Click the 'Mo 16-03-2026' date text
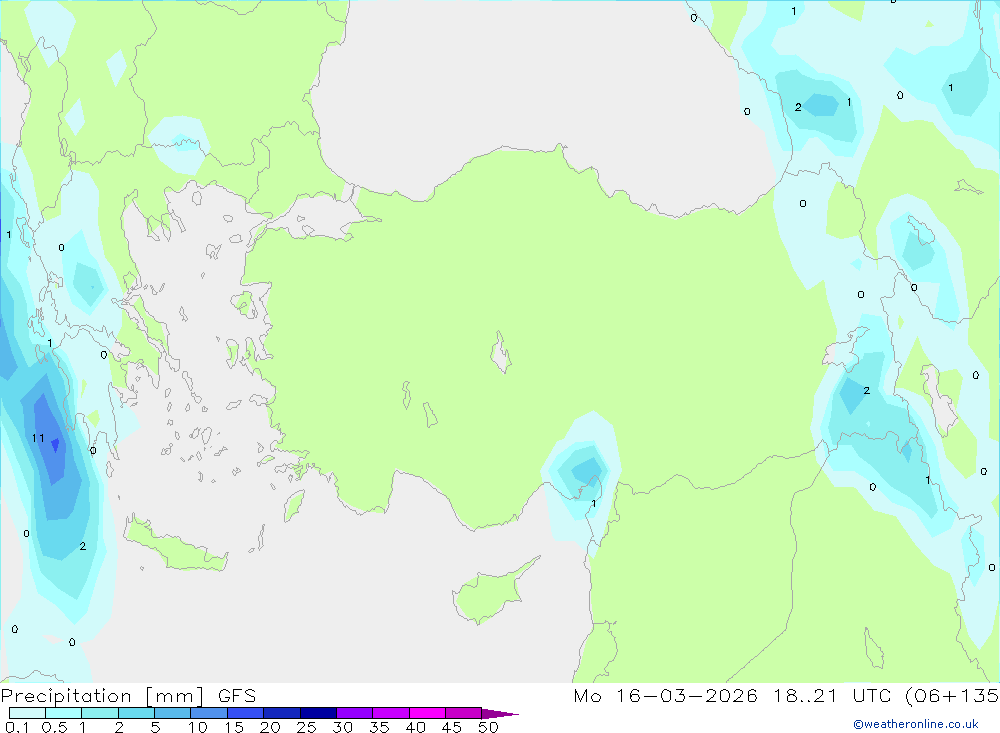The height and width of the screenshot is (733, 1000). [x=665, y=696]
